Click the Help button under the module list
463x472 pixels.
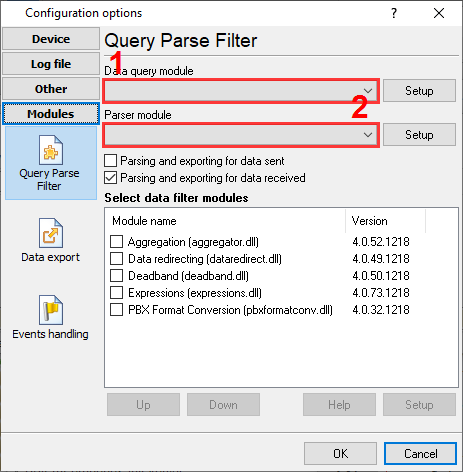[339, 405]
